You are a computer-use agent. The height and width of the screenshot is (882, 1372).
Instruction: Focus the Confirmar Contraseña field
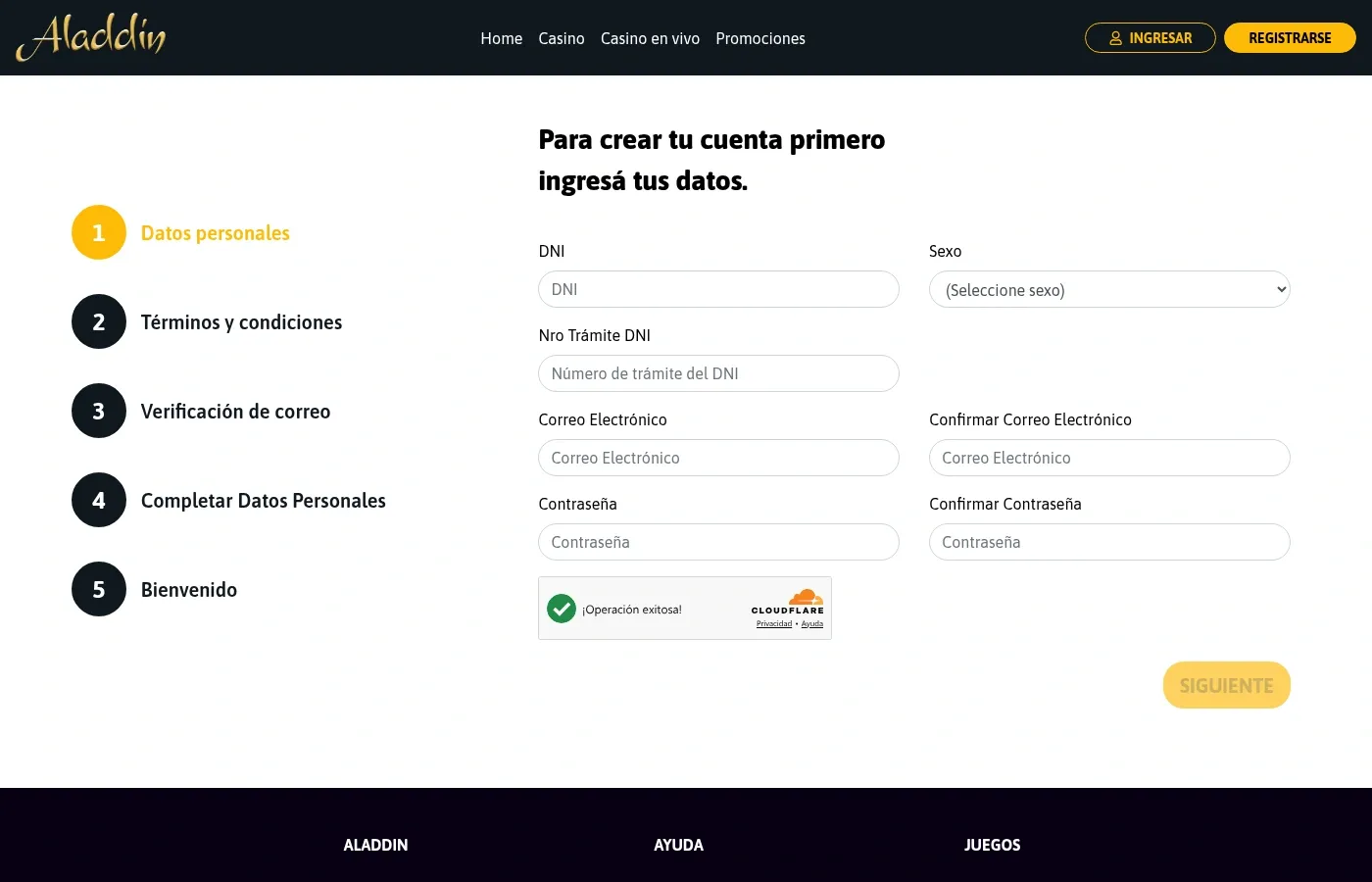coord(1109,542)
